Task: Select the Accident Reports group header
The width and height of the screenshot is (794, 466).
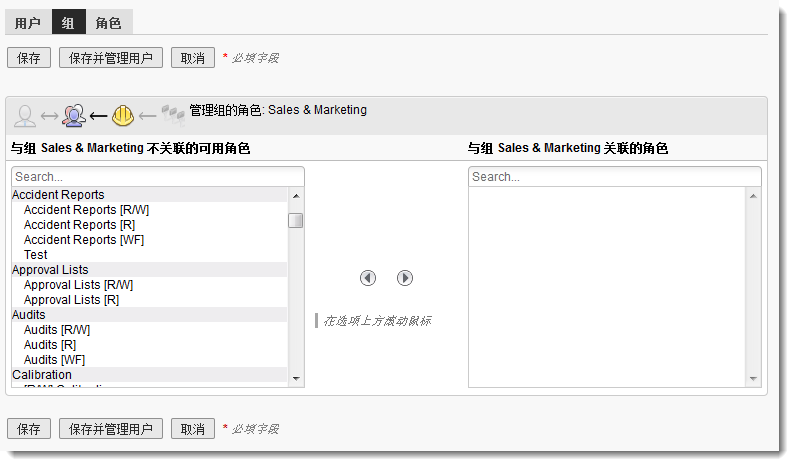Action: click(x=149, y=195)
